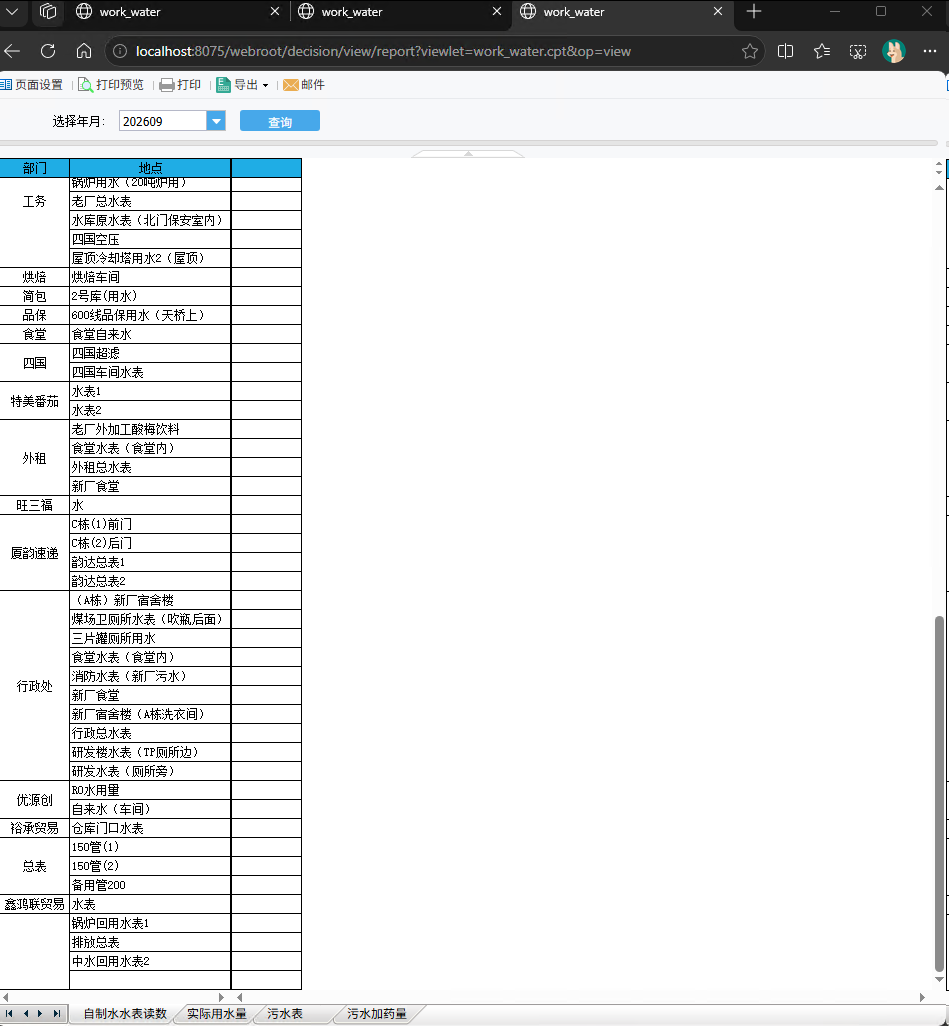Click the 202609 year-month input field
949x1026 pixels.
click(163, 121)
